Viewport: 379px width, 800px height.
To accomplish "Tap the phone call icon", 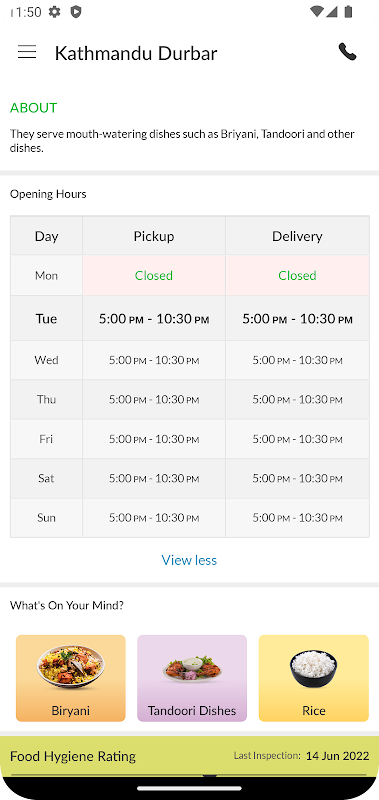I will (x=347, y=52).
